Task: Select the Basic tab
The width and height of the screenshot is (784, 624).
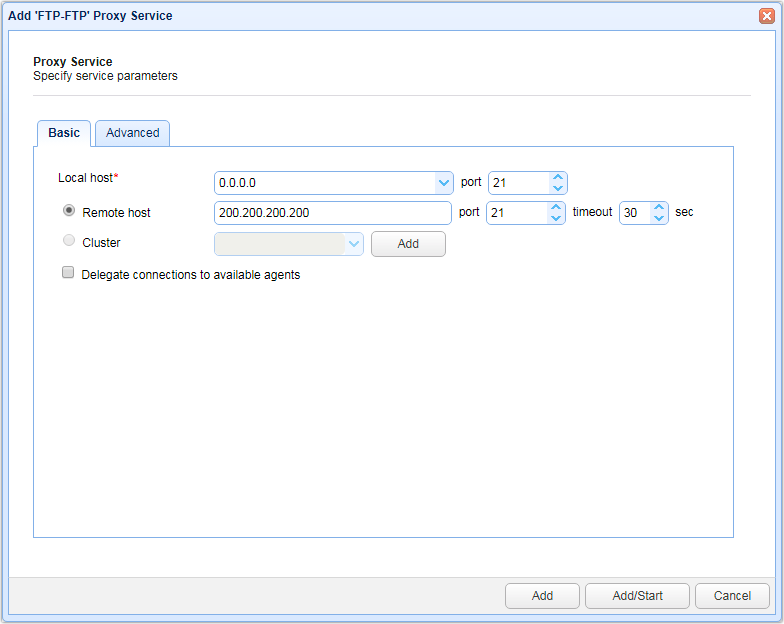Action: point(64,133)
